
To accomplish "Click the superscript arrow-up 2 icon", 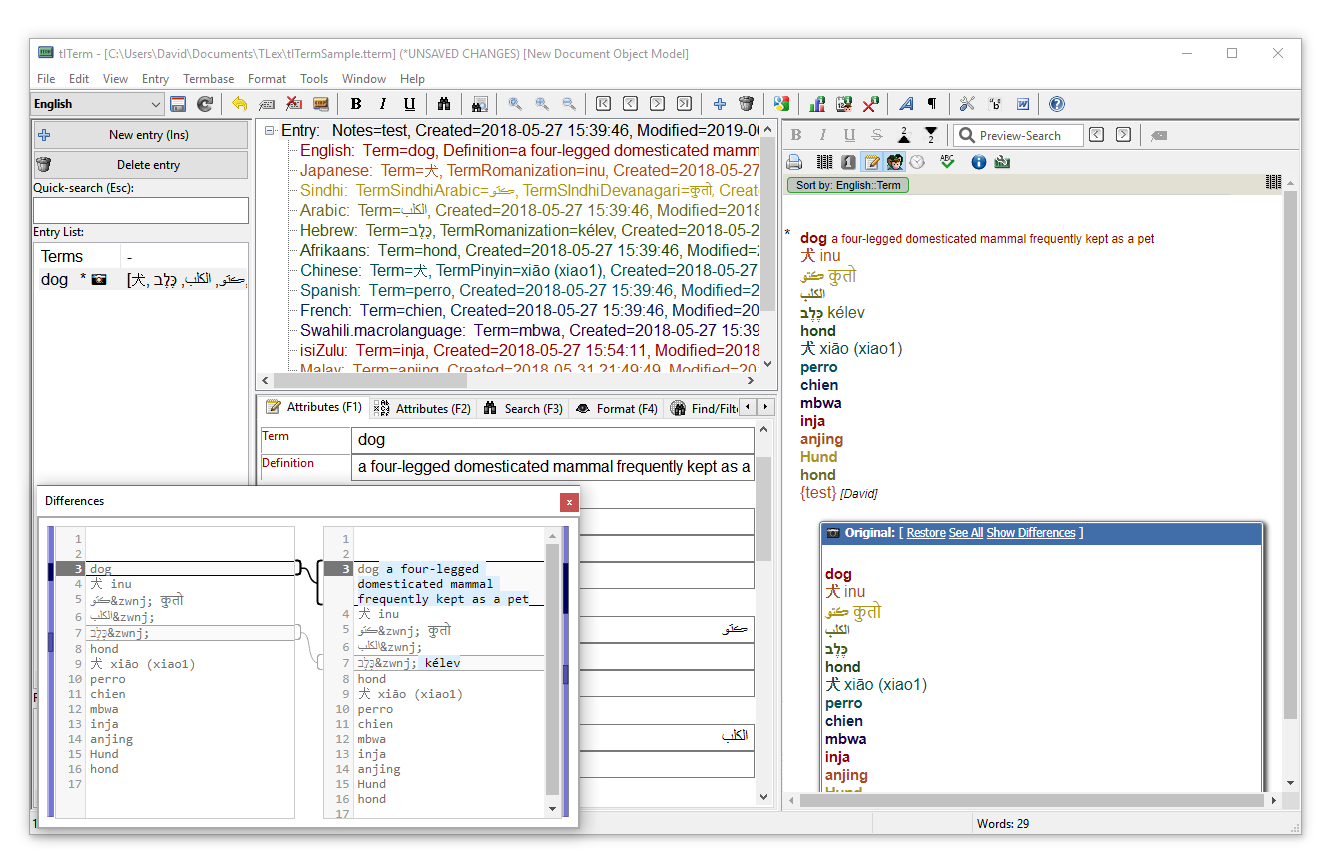I will point(904,135).
